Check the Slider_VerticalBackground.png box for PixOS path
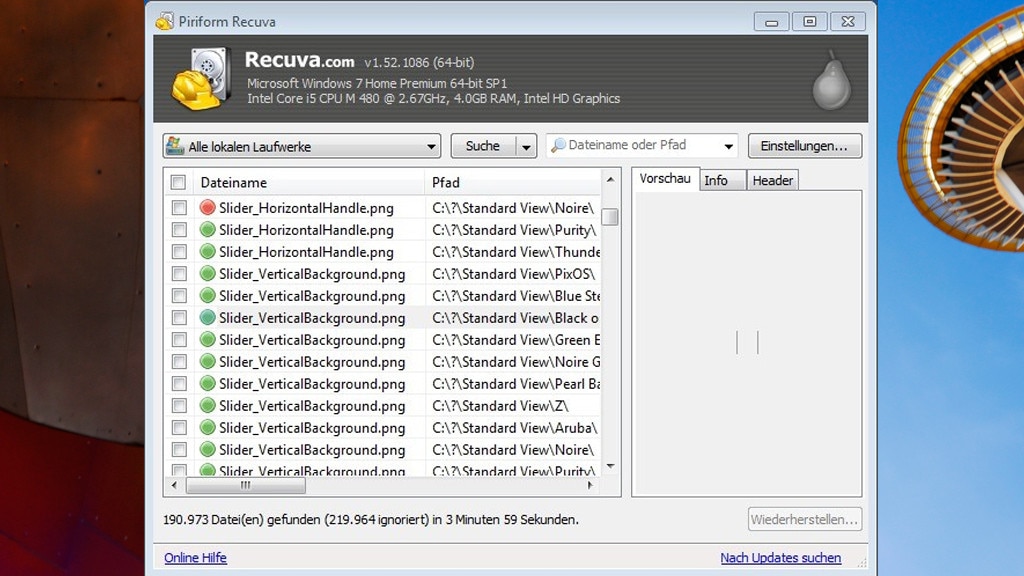Screen dimensions: 1024x576 tap(179, 274)
